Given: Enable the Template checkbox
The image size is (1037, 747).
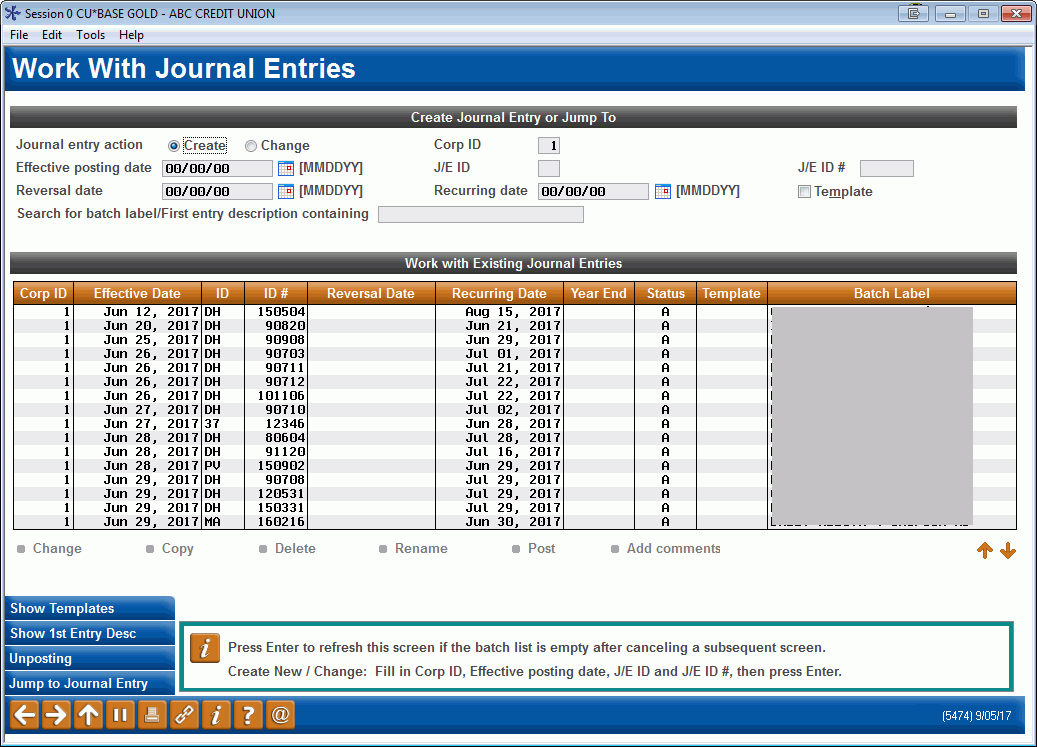Looking at the screenshot, I should click(x=804, y=191).
